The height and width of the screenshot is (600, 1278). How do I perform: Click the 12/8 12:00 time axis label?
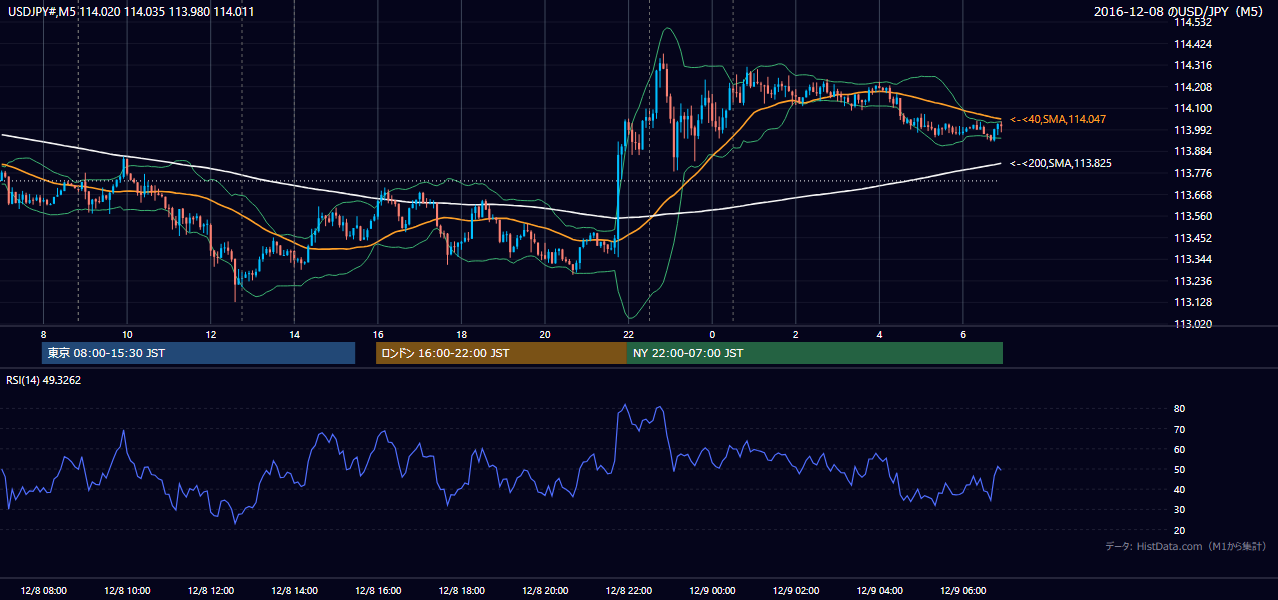tap(210, 591)
